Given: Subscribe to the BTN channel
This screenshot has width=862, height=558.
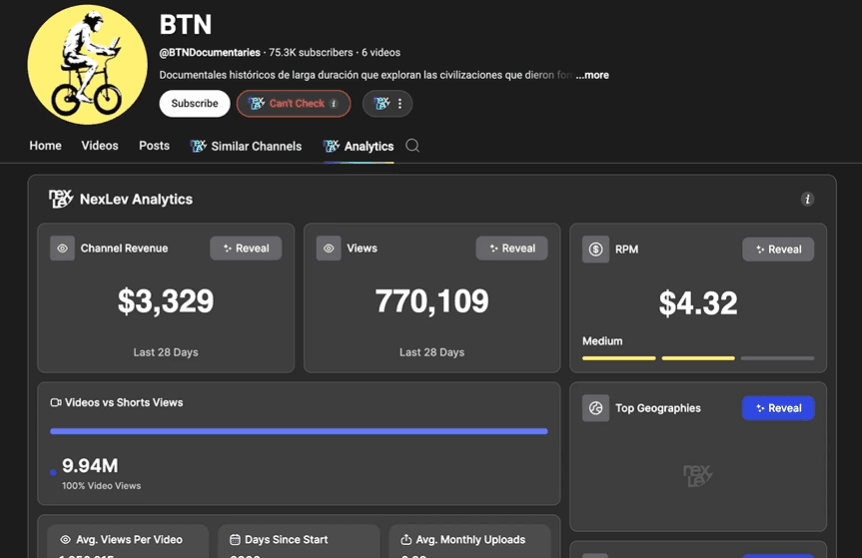Looking at the screenshot, I should click(194, 104).
